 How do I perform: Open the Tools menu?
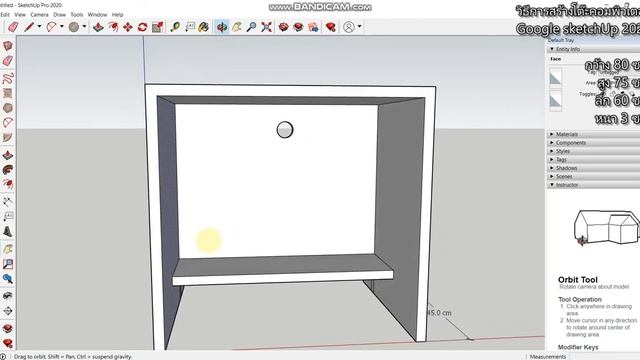click(77, 14)
